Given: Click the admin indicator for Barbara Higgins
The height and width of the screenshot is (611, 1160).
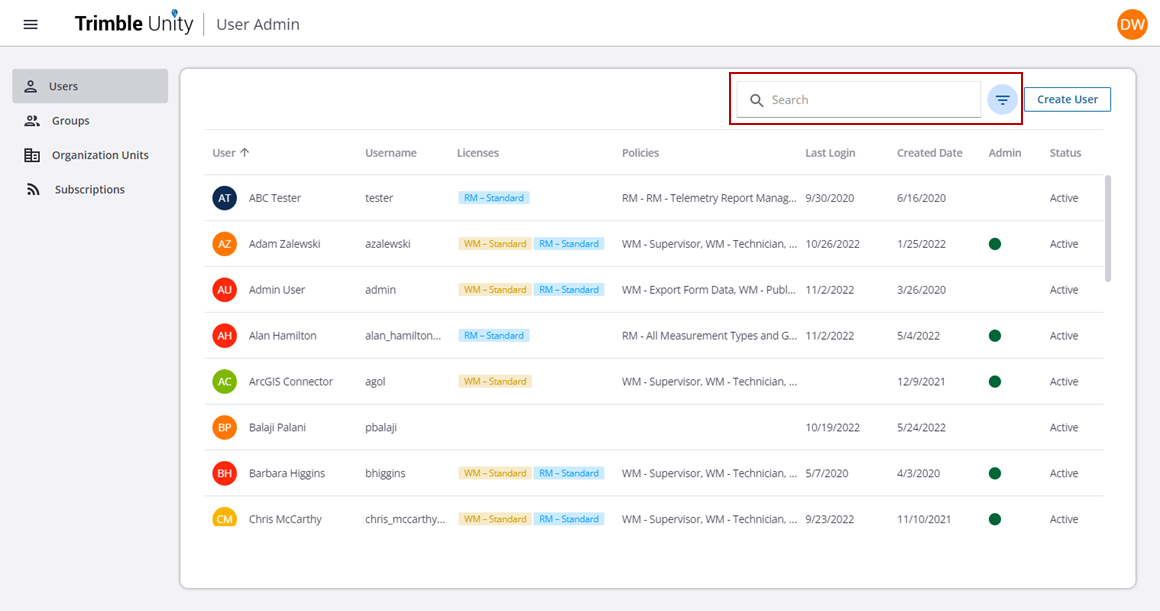Looking at the screenshot, I should click(x=995, y=473).
